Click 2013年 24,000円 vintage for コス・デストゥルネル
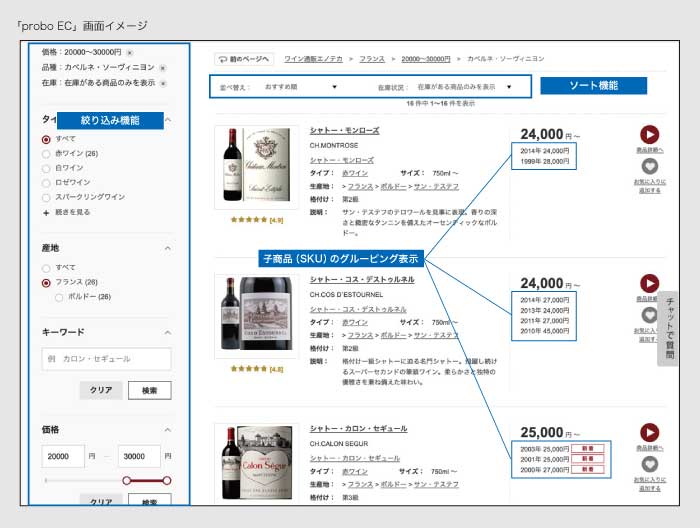The width and height of the screenshot is (700, 528). pos(545,310)
